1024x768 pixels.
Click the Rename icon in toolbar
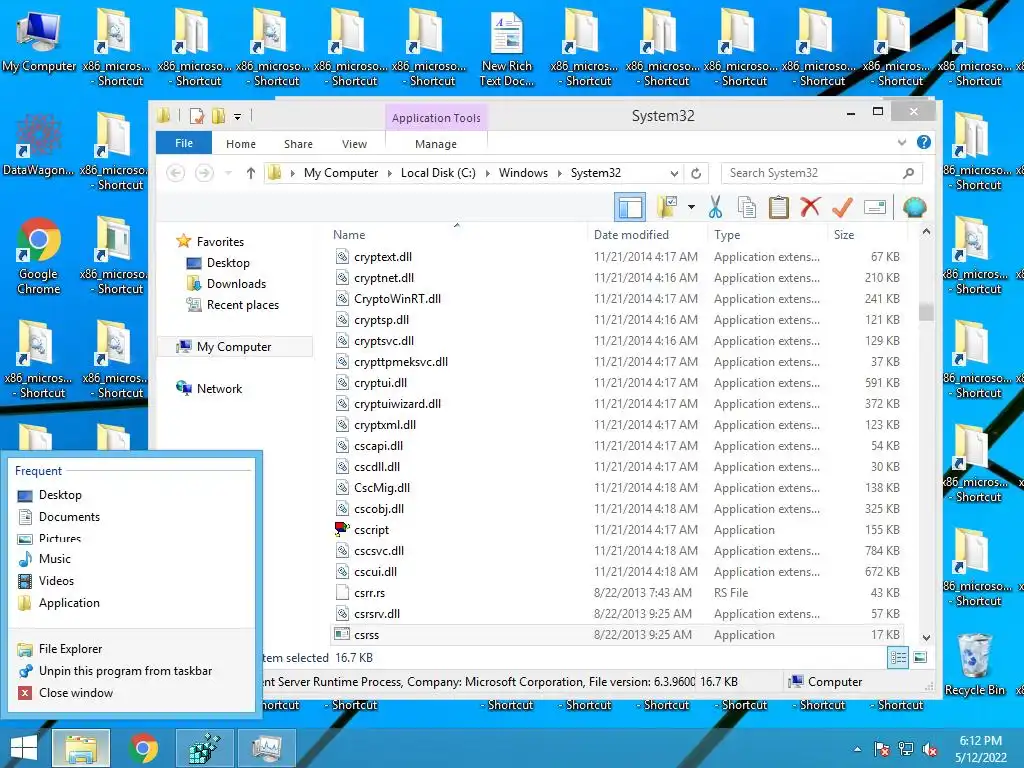pos(874,208)
